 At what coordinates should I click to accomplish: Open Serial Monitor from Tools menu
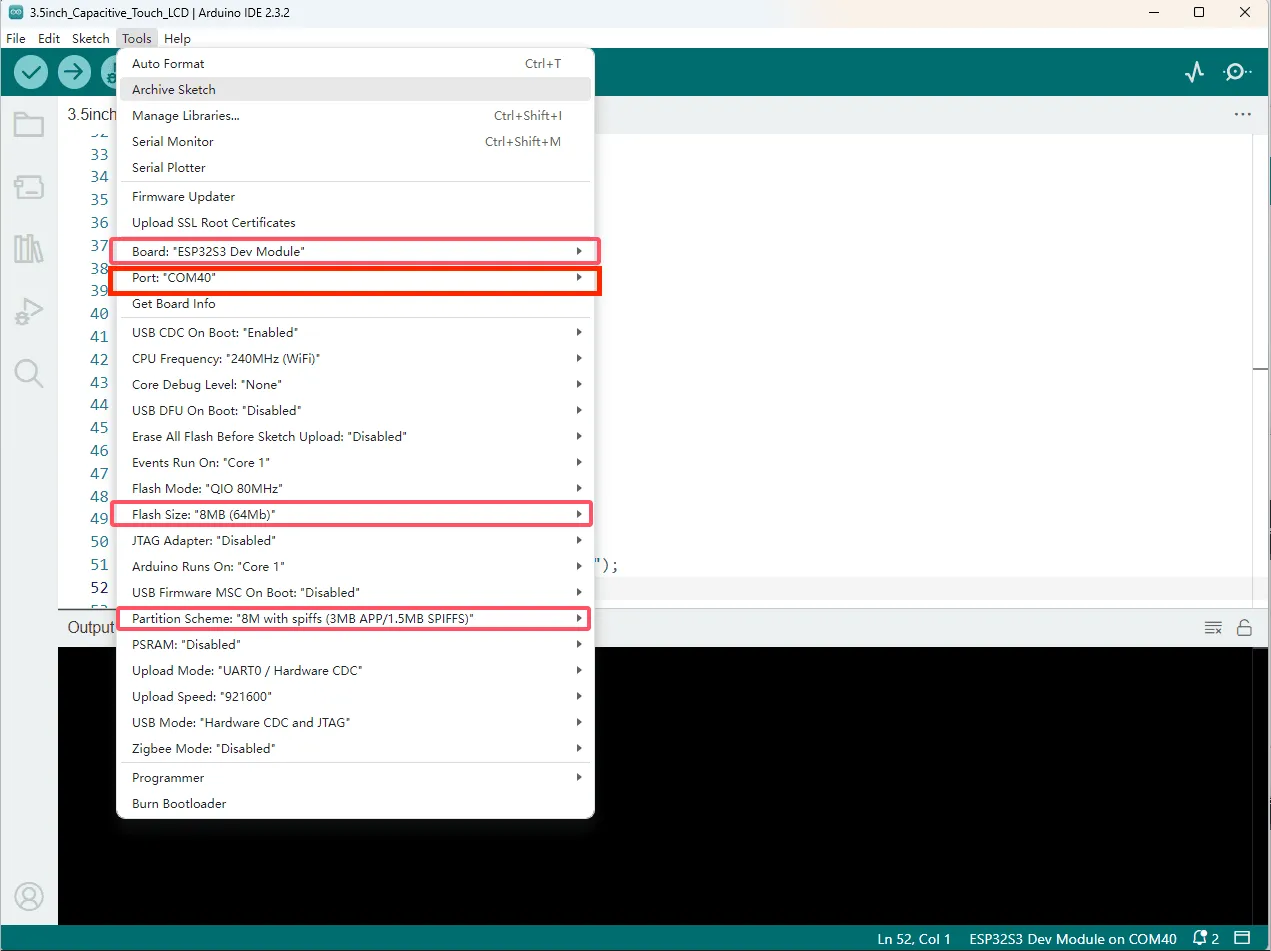pos(356,141)
